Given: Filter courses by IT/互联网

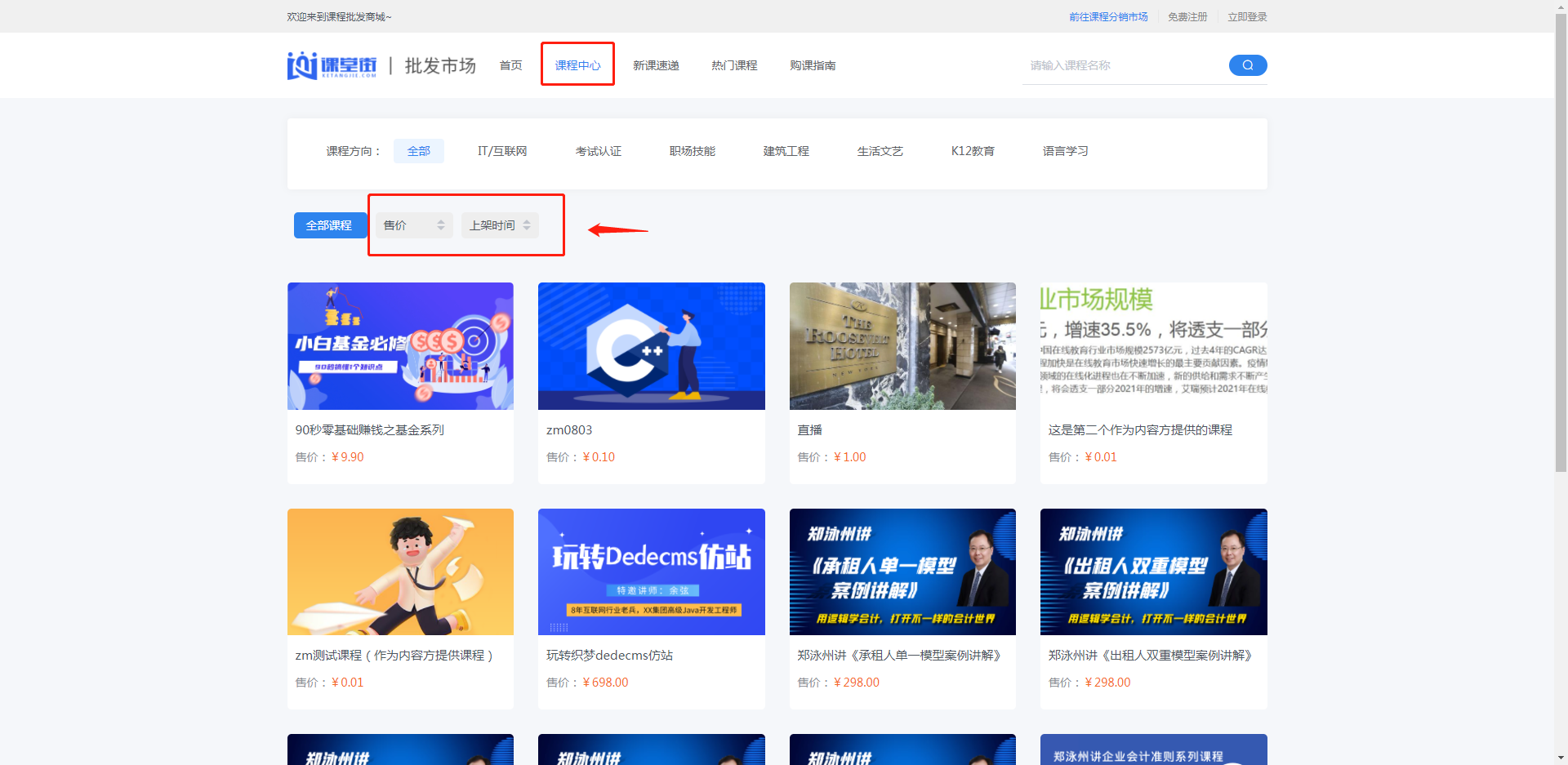Looking at the screenshot, I should click(x=502, y=151).
